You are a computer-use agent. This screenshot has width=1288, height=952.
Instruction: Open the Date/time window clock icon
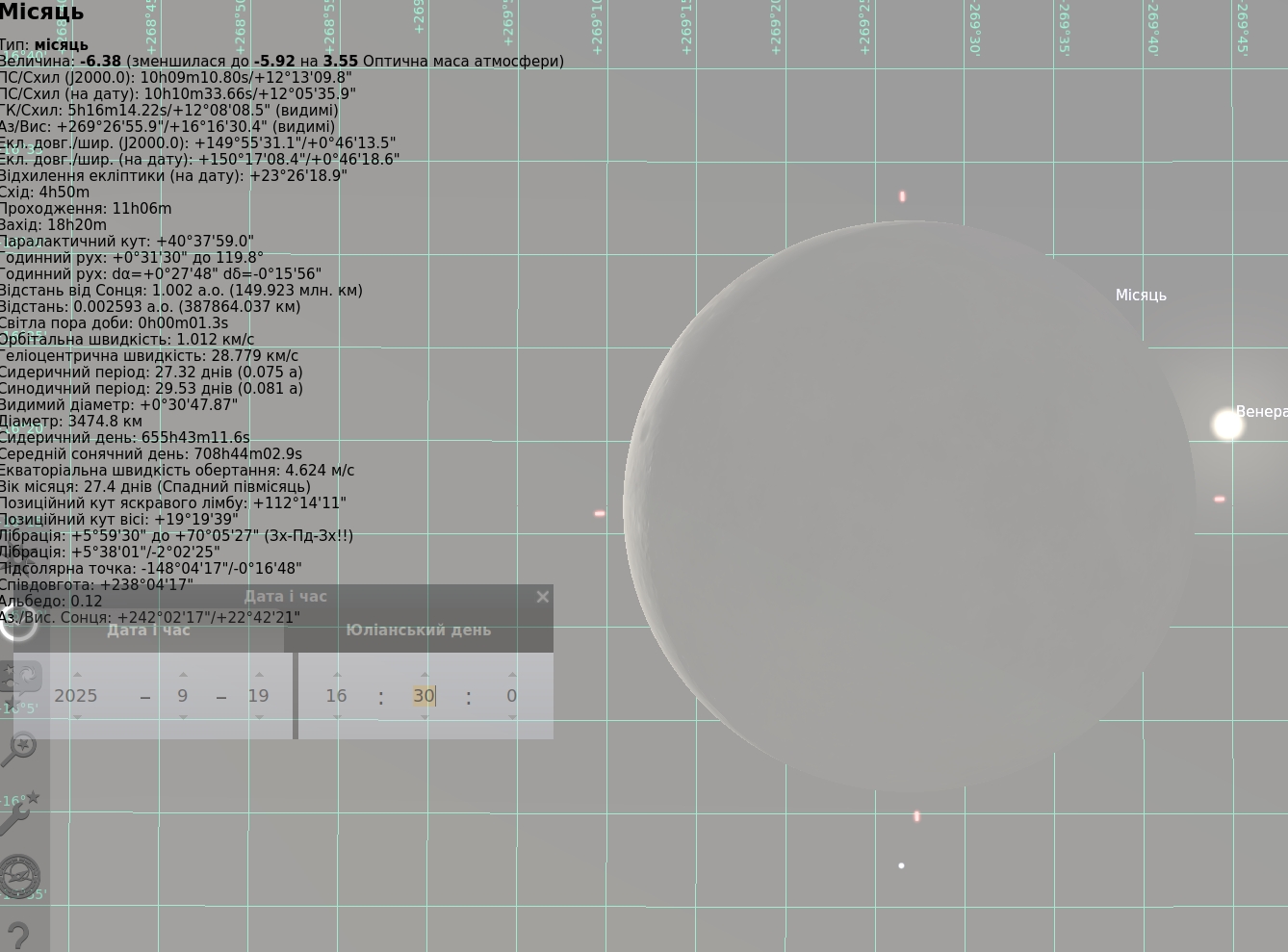(x=19, y=623)
